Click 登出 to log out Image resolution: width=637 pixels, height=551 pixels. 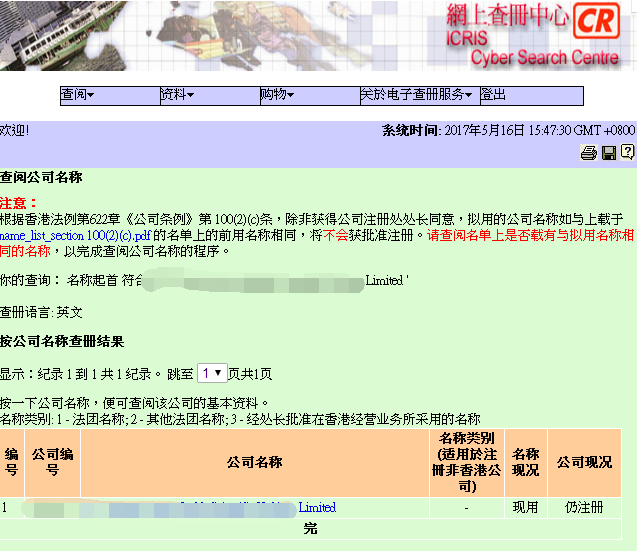coord(493,95)
